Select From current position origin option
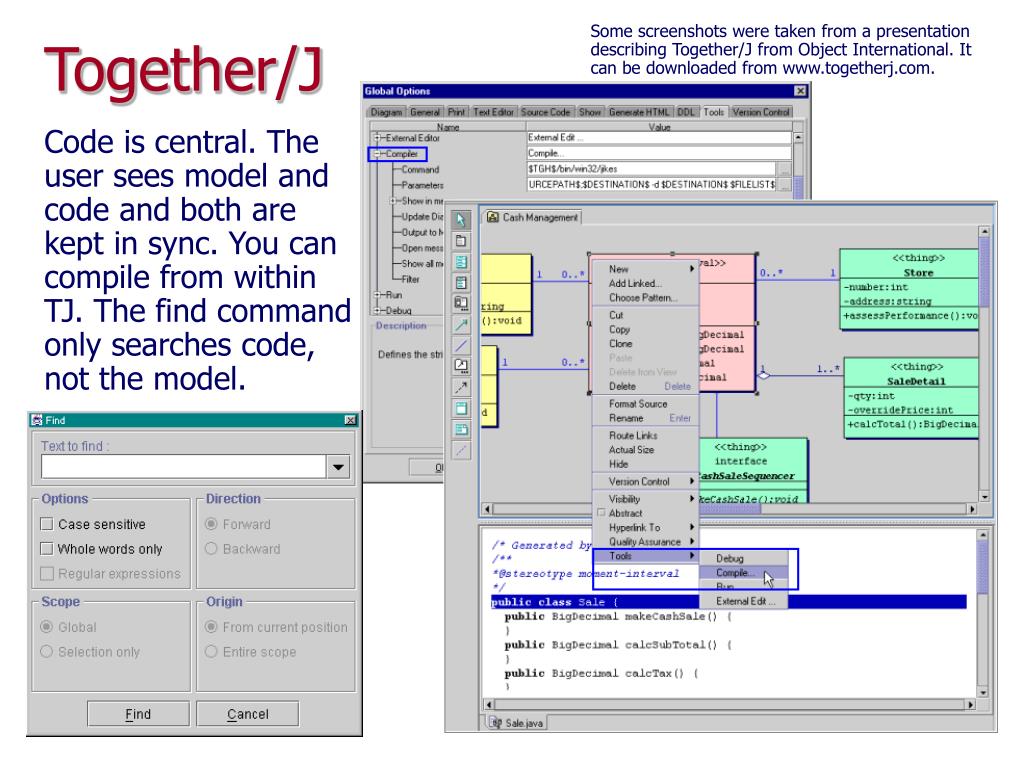1024x768 pixels. click(x=211, y=626)
